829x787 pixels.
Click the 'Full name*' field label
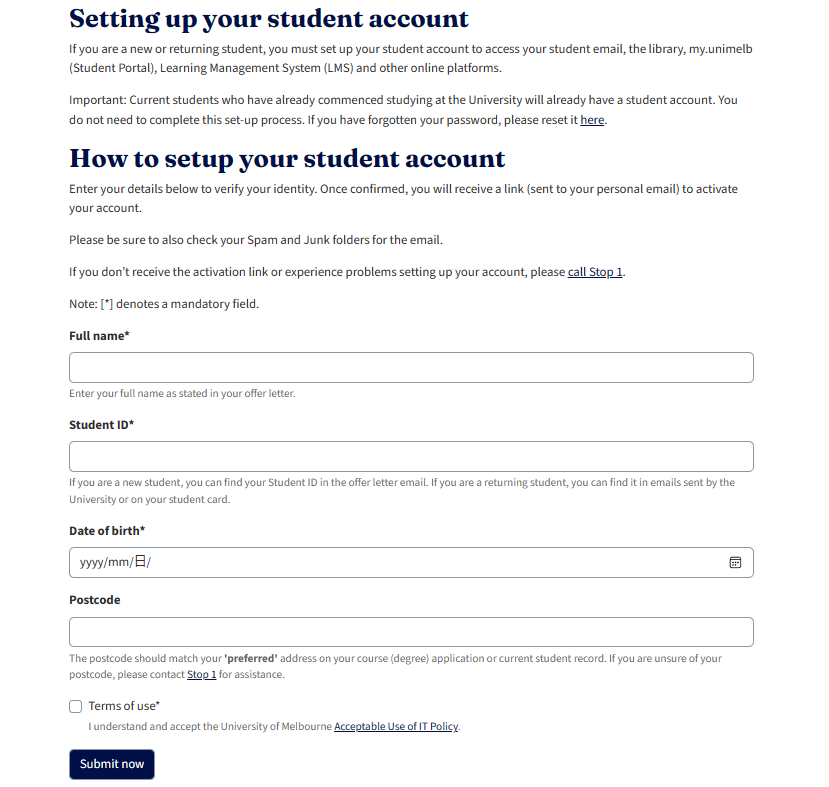pyautogui.click(x=99, y=336)
